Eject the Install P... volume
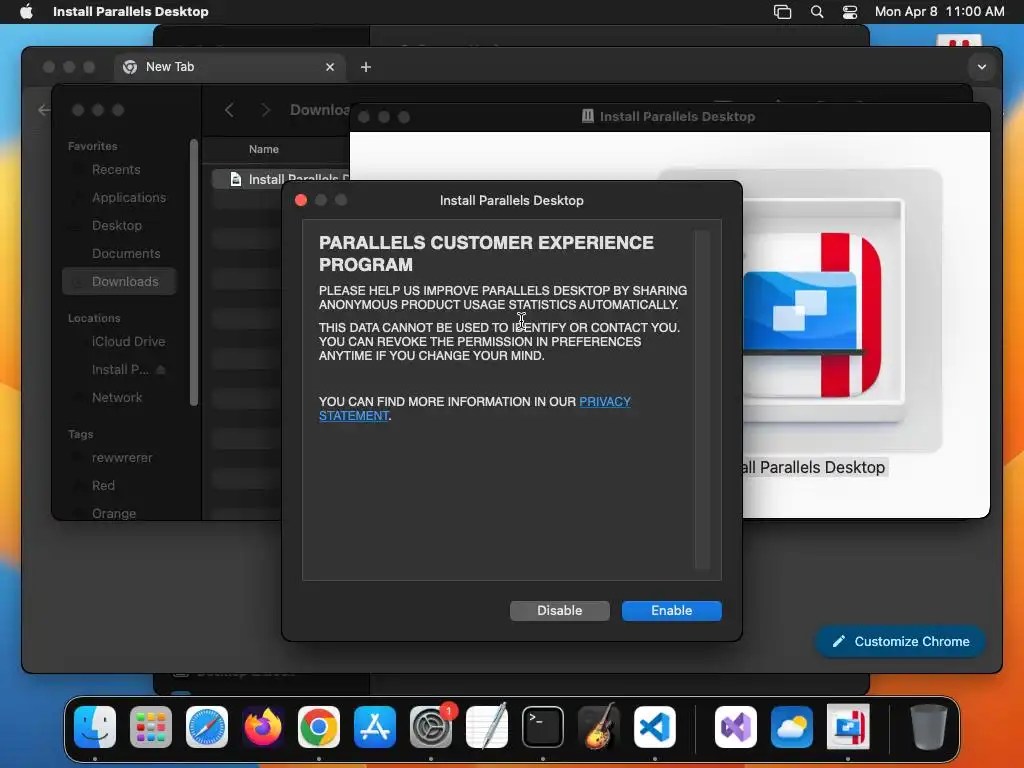 (161, 370)
